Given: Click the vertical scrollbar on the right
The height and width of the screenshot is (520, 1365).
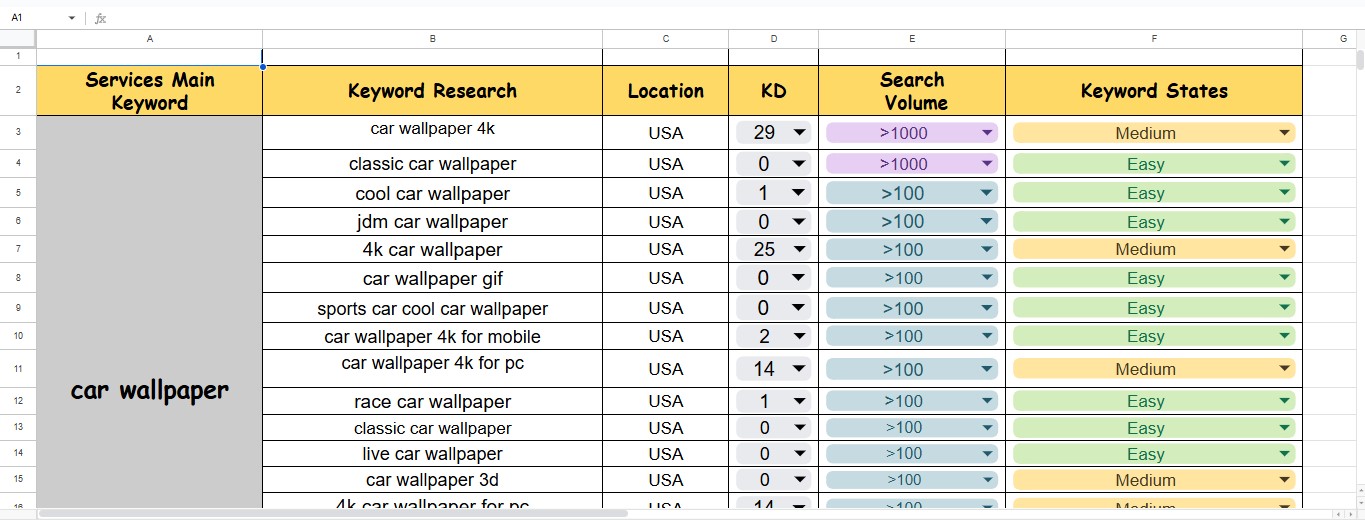Looking at the screenshot, I should [1359, 60].
